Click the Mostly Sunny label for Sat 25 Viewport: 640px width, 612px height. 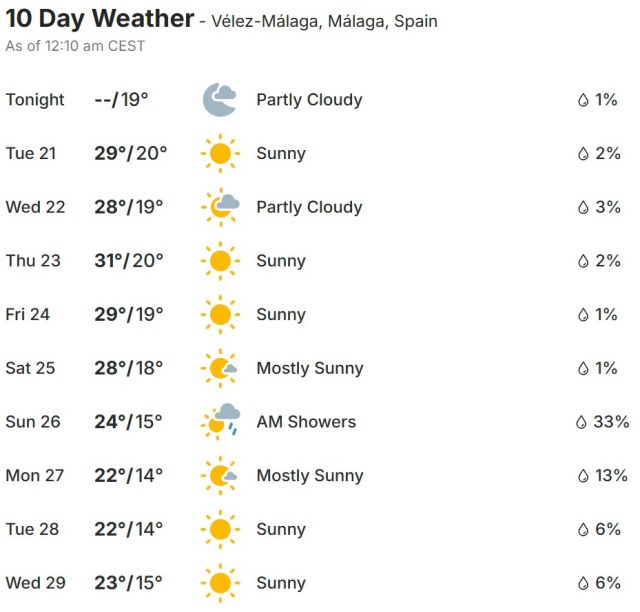pos(309,368)
